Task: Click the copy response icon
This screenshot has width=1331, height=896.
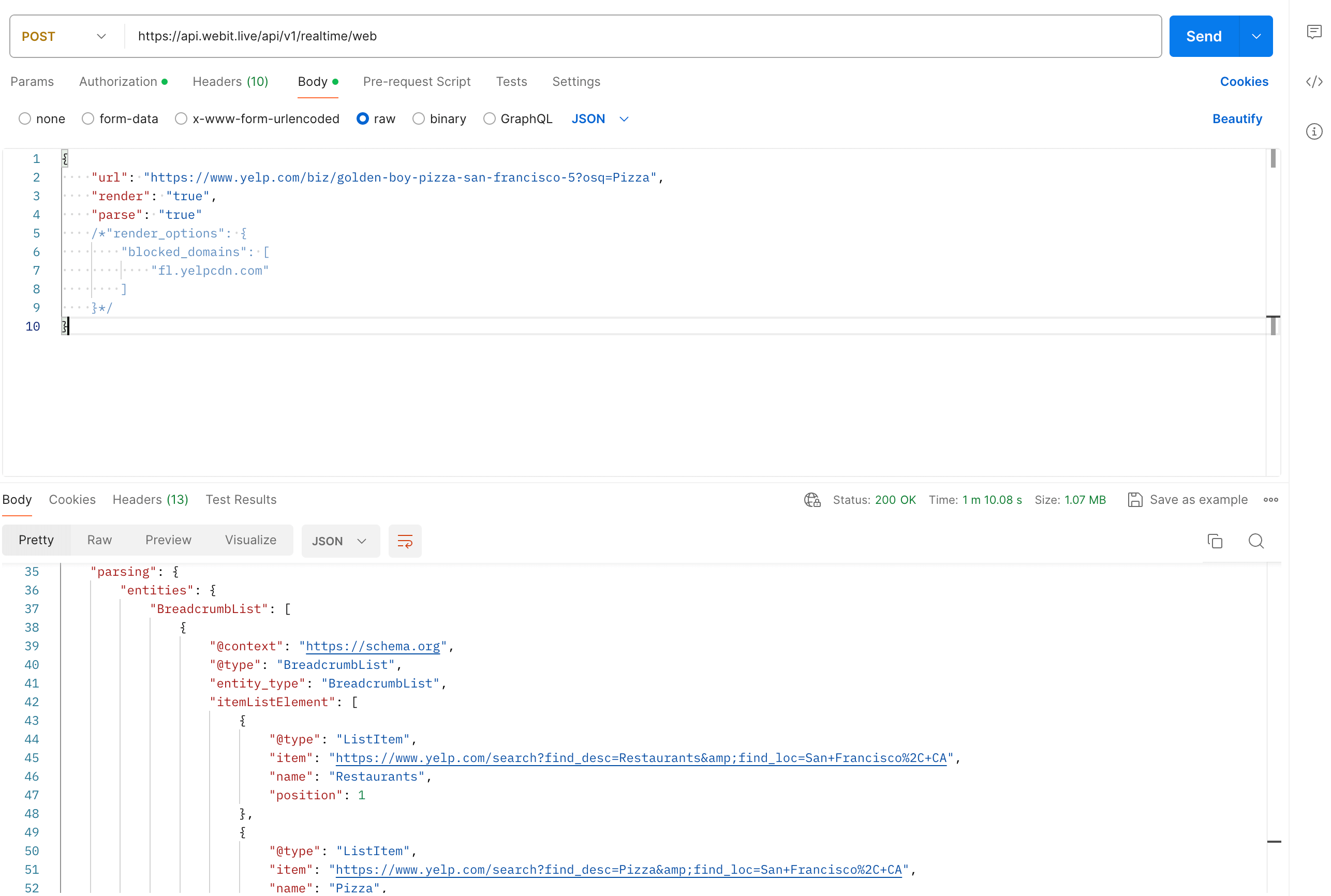Action: tap(1215, 541)
